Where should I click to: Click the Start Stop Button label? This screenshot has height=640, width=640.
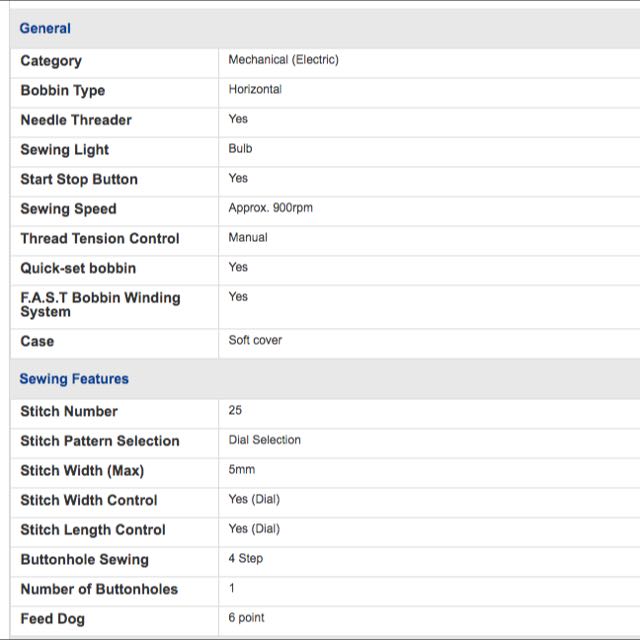tap(79, 179)
